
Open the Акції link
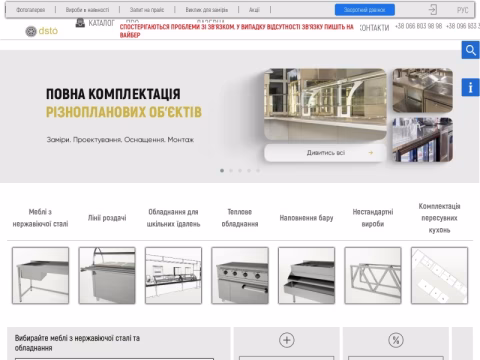254,10
